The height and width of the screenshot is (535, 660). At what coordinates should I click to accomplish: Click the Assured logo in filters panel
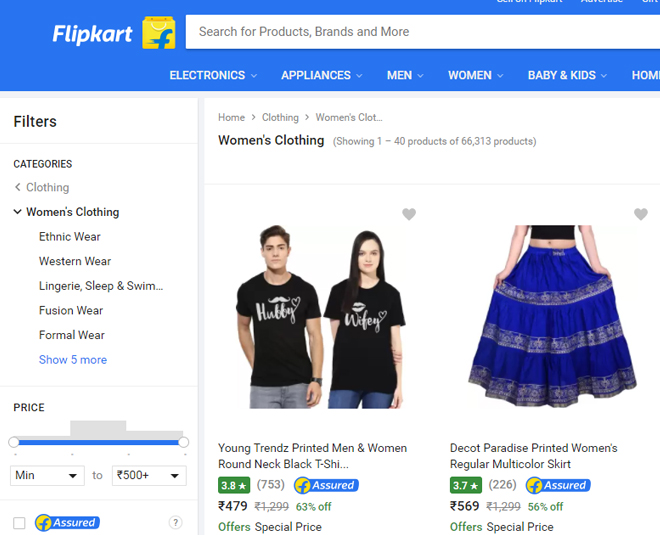pyautogui.click(x=67, y=523)
